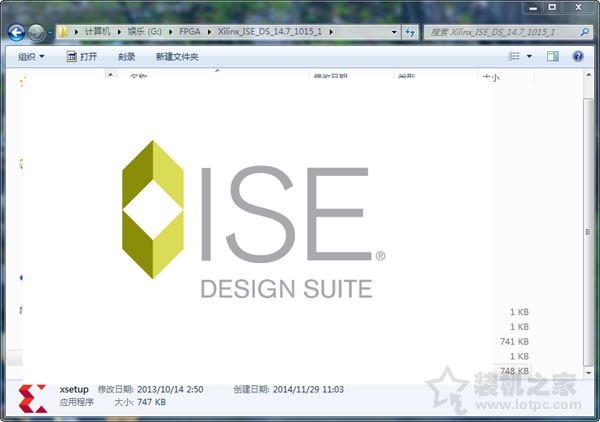Open the view options dropdown arrow
This screenshot has width=600, height=422.
[529, 57]
